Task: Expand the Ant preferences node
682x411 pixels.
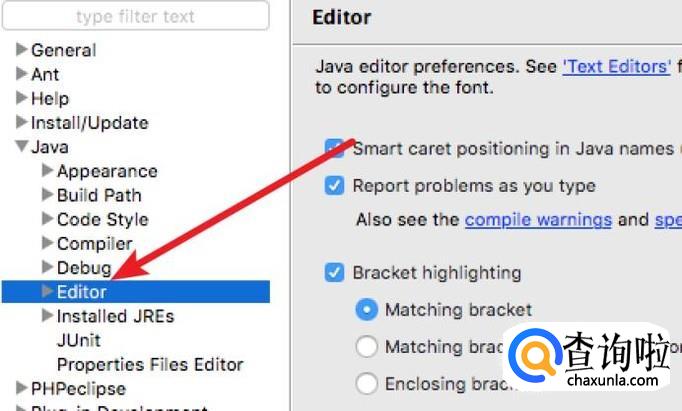Action: 22,74
